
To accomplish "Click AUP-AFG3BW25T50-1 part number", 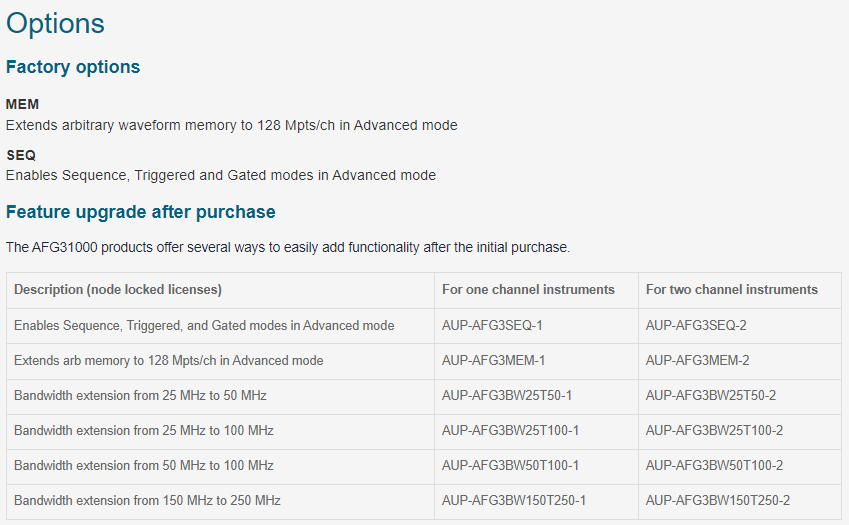I will click(507, 396).
